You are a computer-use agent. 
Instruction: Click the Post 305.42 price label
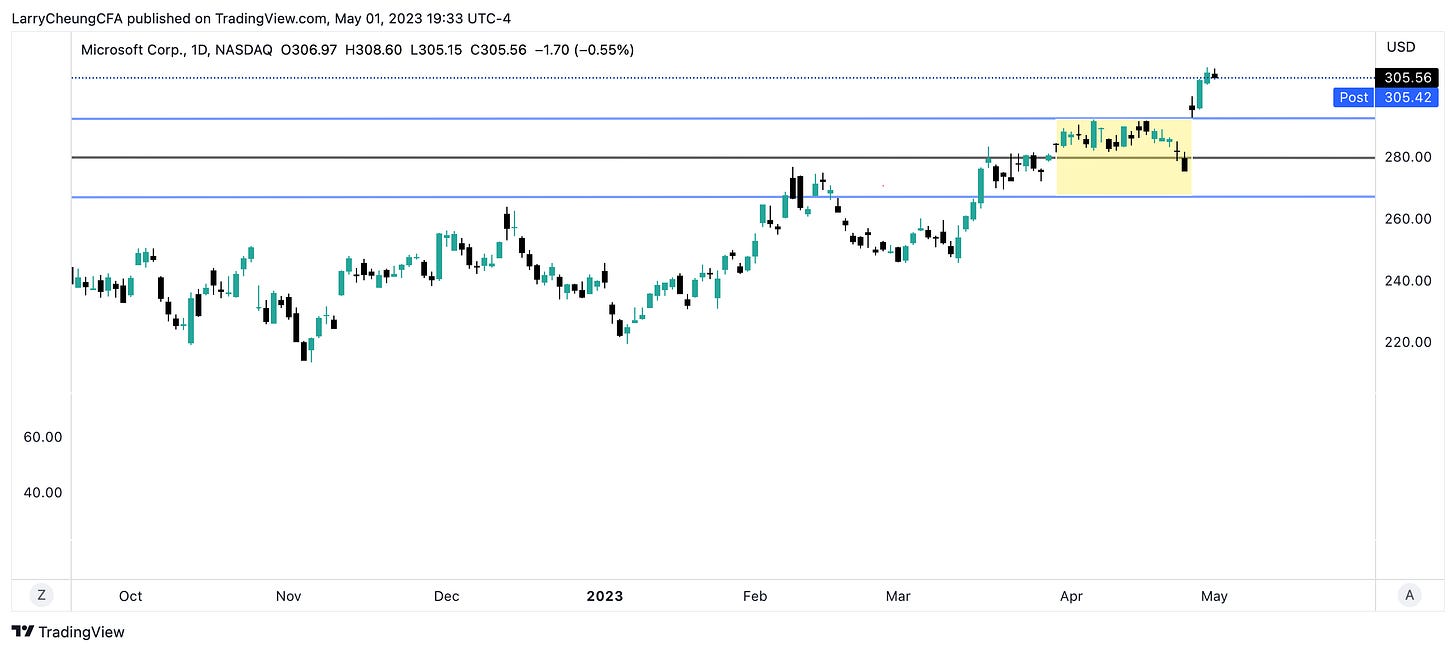pos(1387,97)
